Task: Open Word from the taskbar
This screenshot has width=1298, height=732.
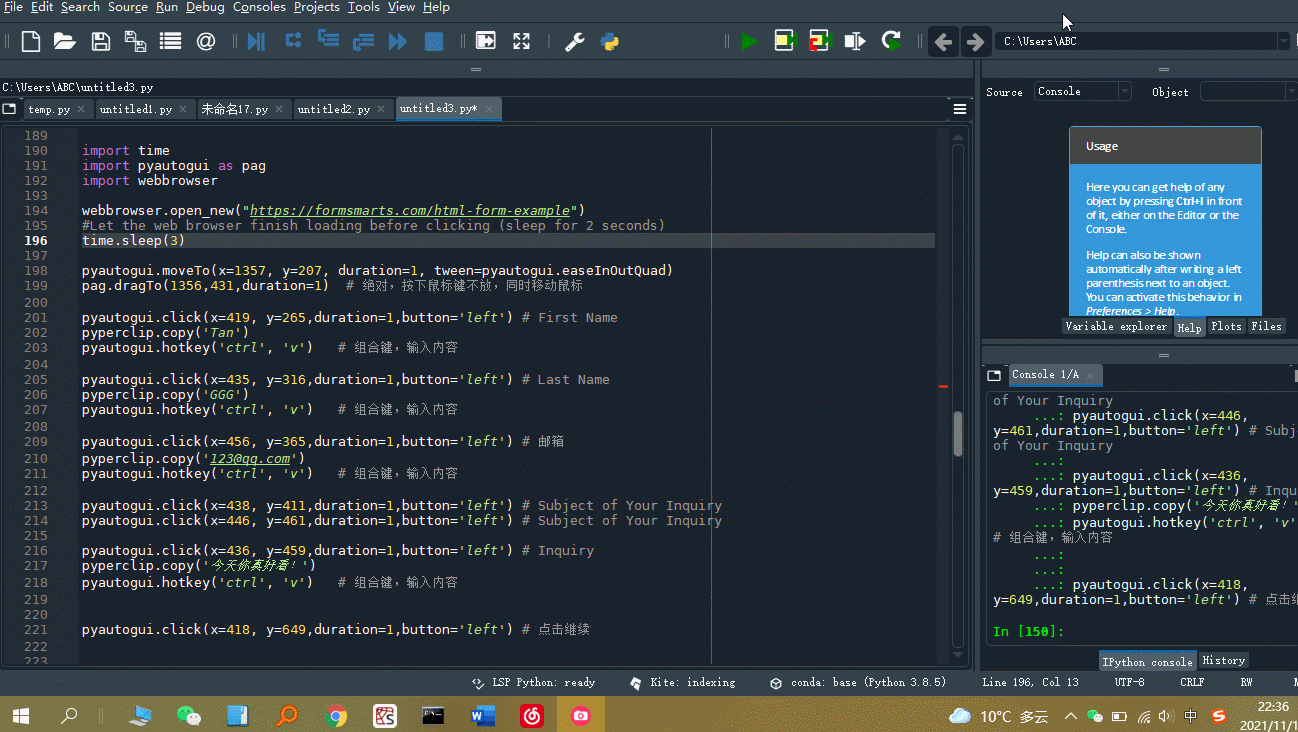Action: pyautogui.click(x=483, y=716)
